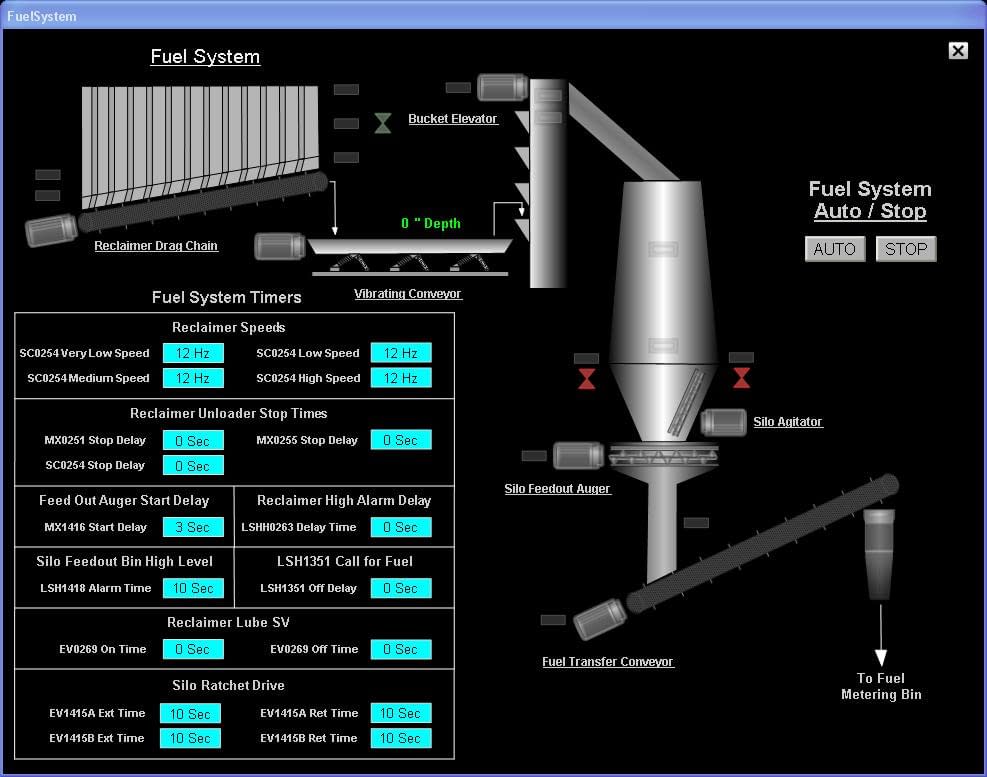987x777 pixels.
Task: Click the green 0 Depth indicator
Action: point(430,223)
